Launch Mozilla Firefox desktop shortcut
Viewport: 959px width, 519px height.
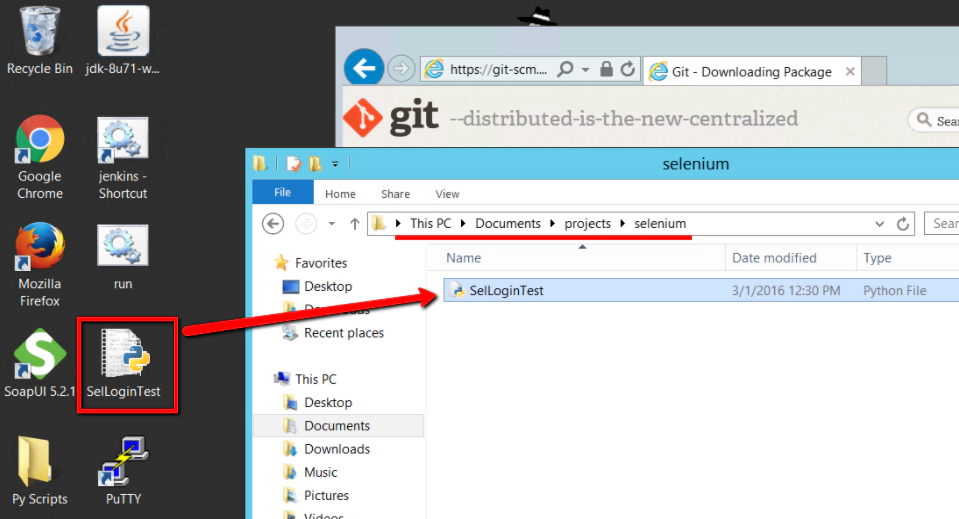40,250
